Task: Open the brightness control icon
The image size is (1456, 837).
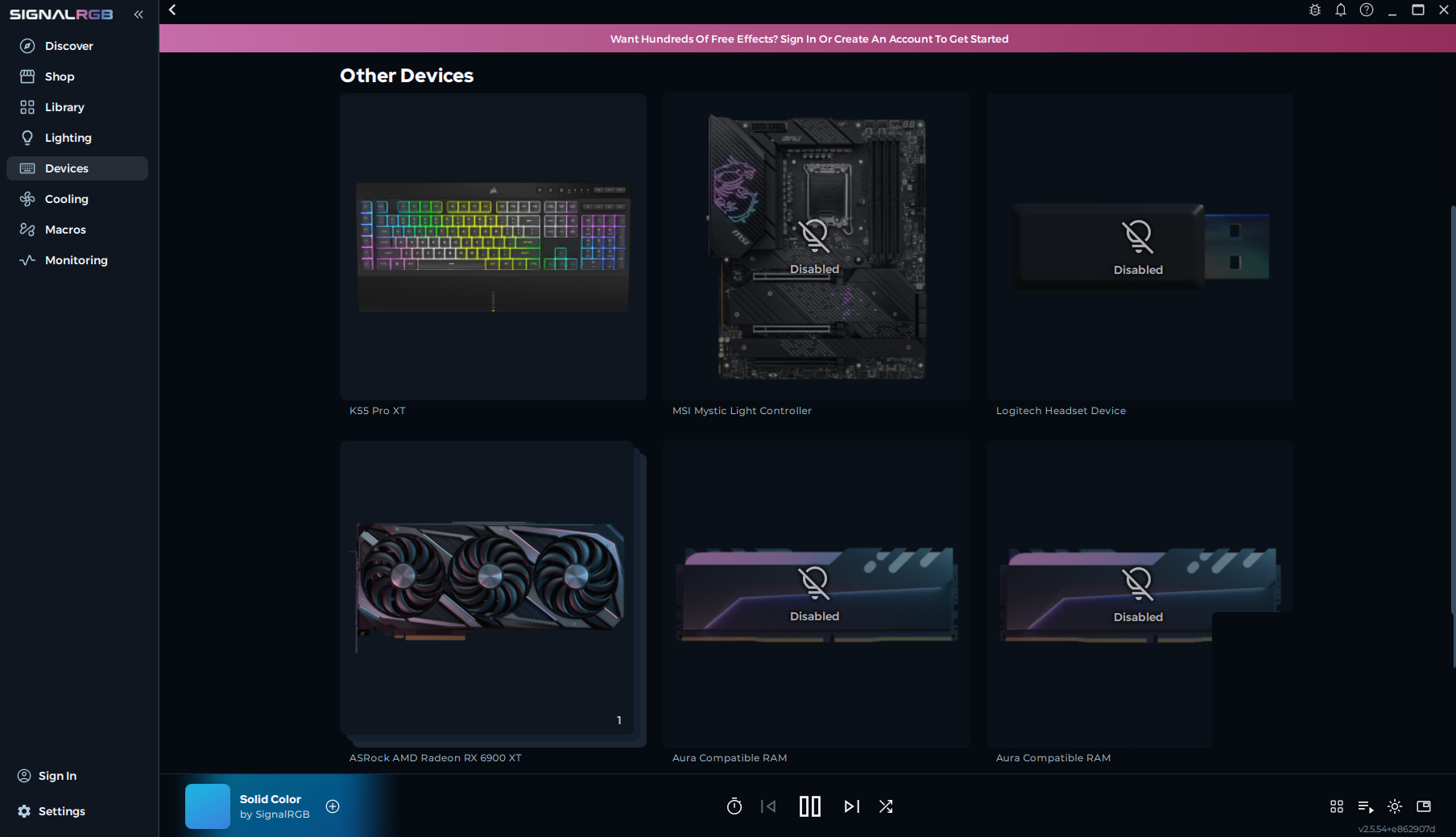Action: tap(1395, 806)
